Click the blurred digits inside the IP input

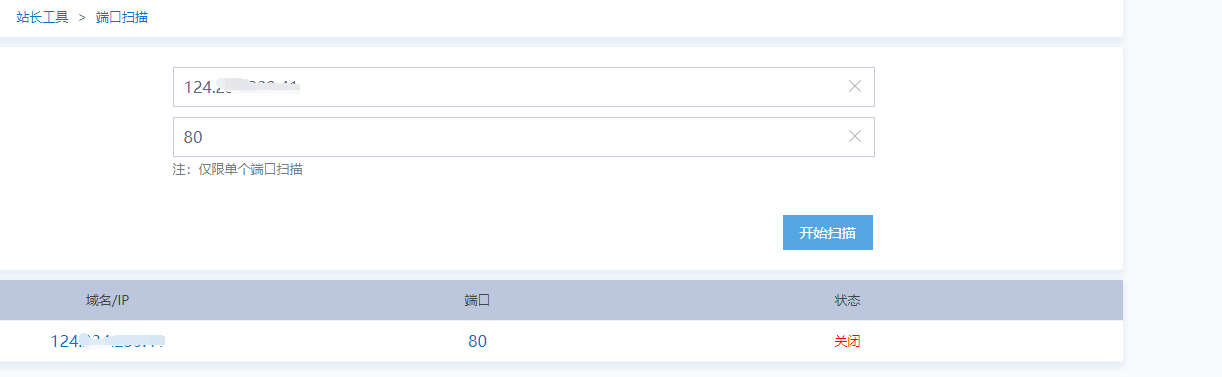[x=258, y=86]
